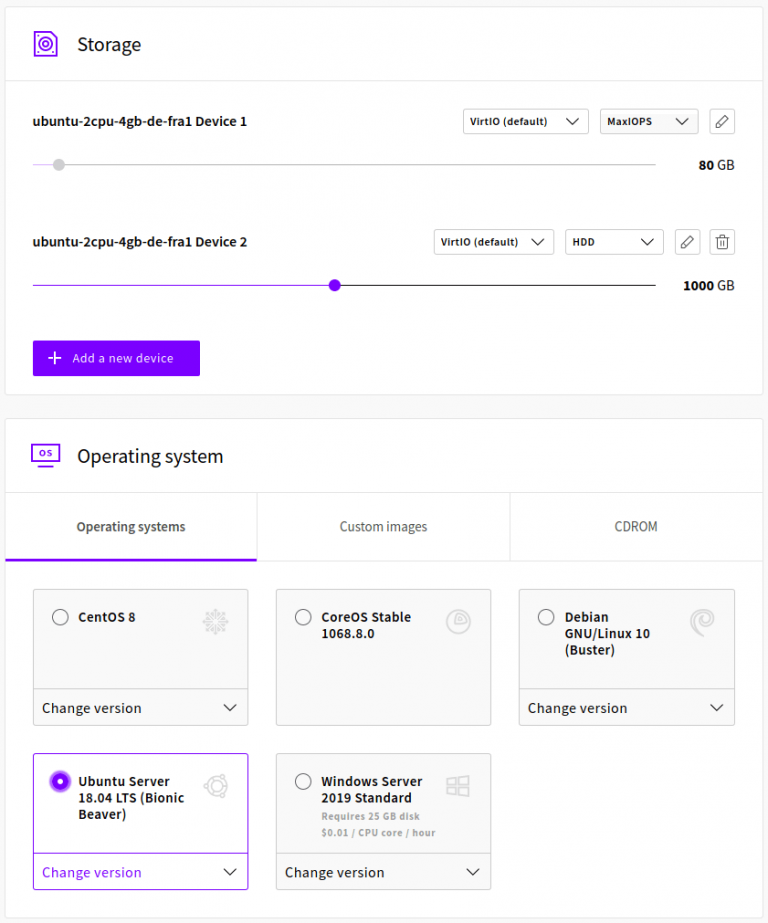Open the HDD storage type dropdown
The image size is (768, 923).
pos(614,242)
